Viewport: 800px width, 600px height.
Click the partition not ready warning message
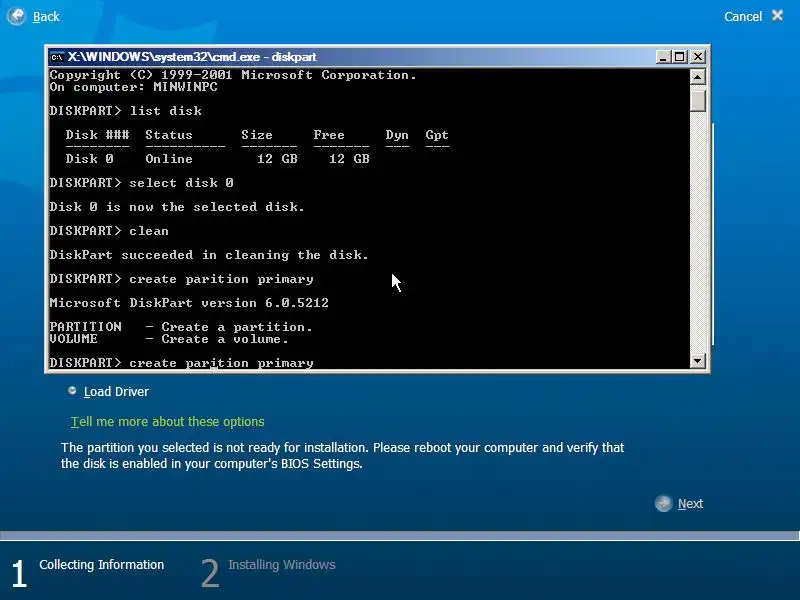[342, 456]
